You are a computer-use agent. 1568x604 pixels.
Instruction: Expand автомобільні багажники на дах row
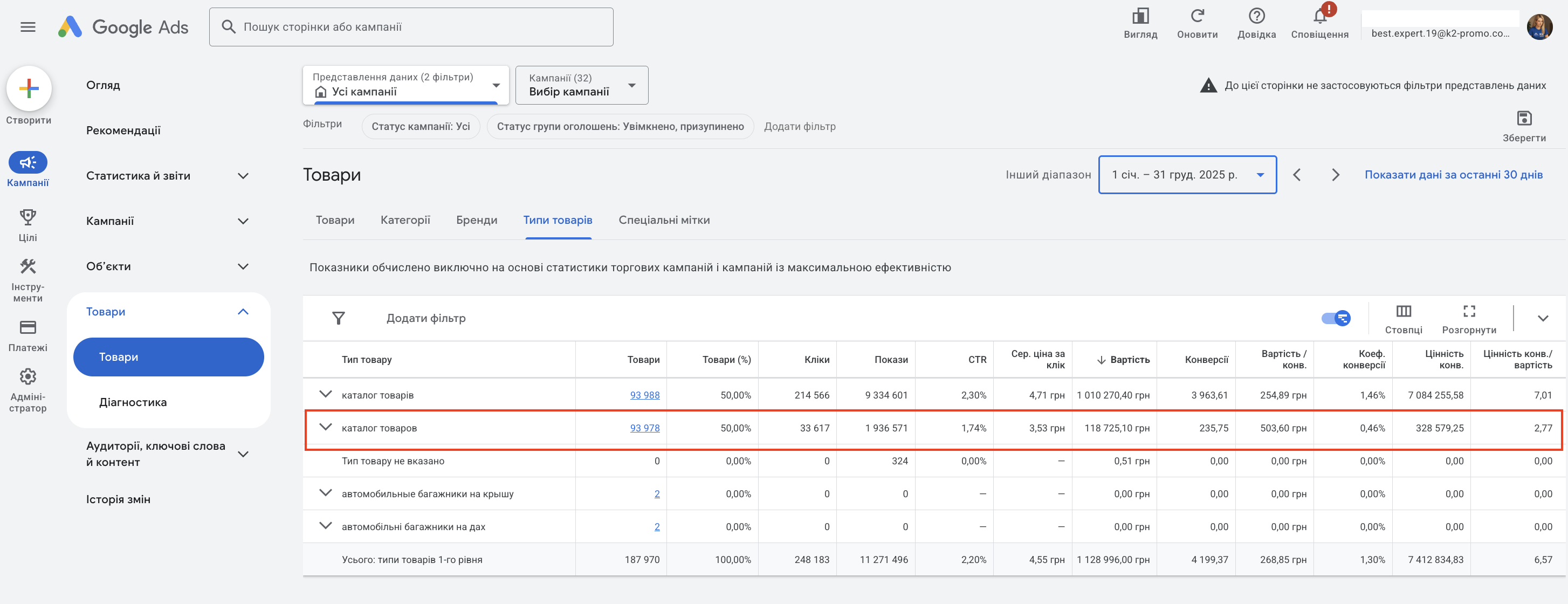(326, 526)
